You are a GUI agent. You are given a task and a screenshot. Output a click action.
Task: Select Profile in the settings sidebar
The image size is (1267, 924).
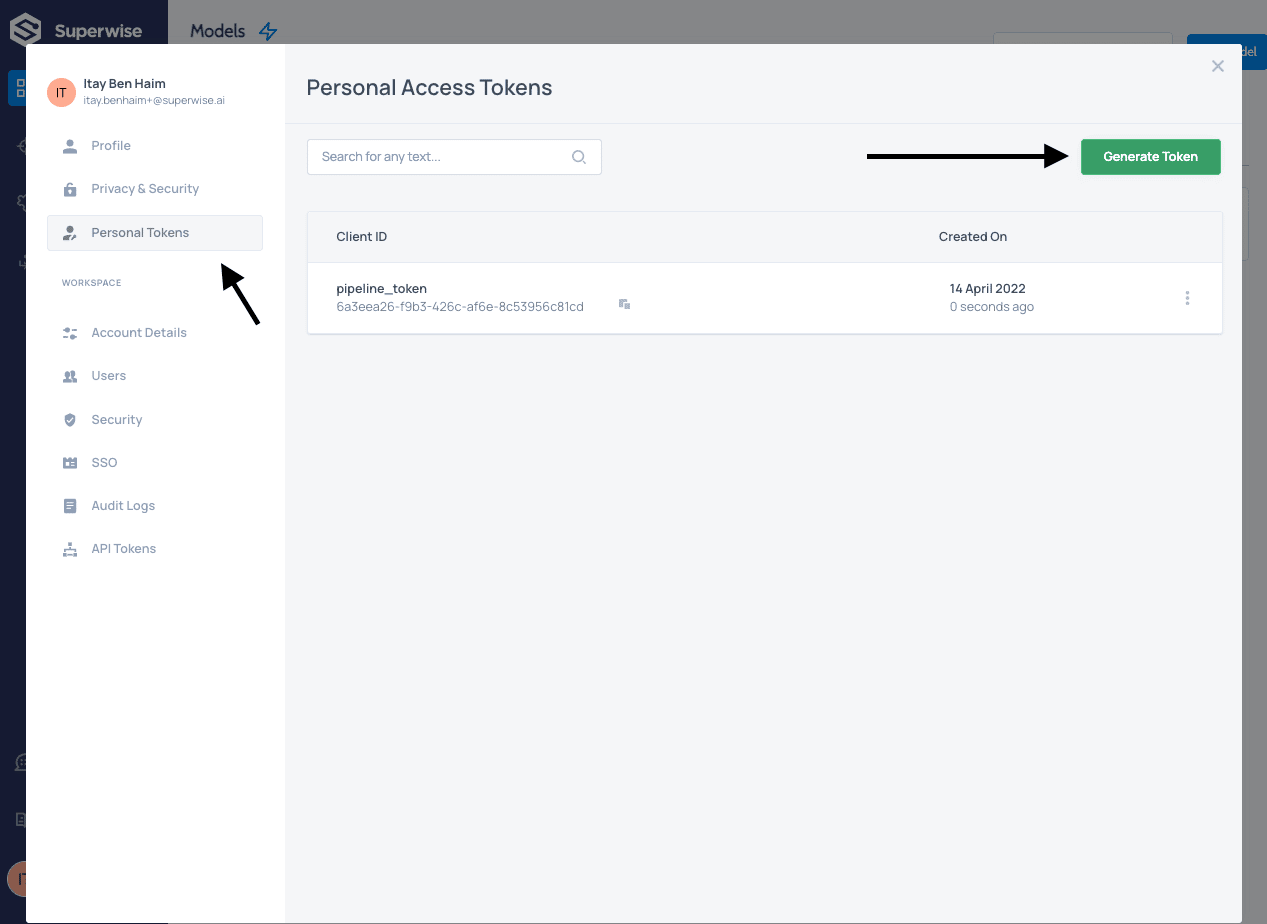click(x=110, y=145)
